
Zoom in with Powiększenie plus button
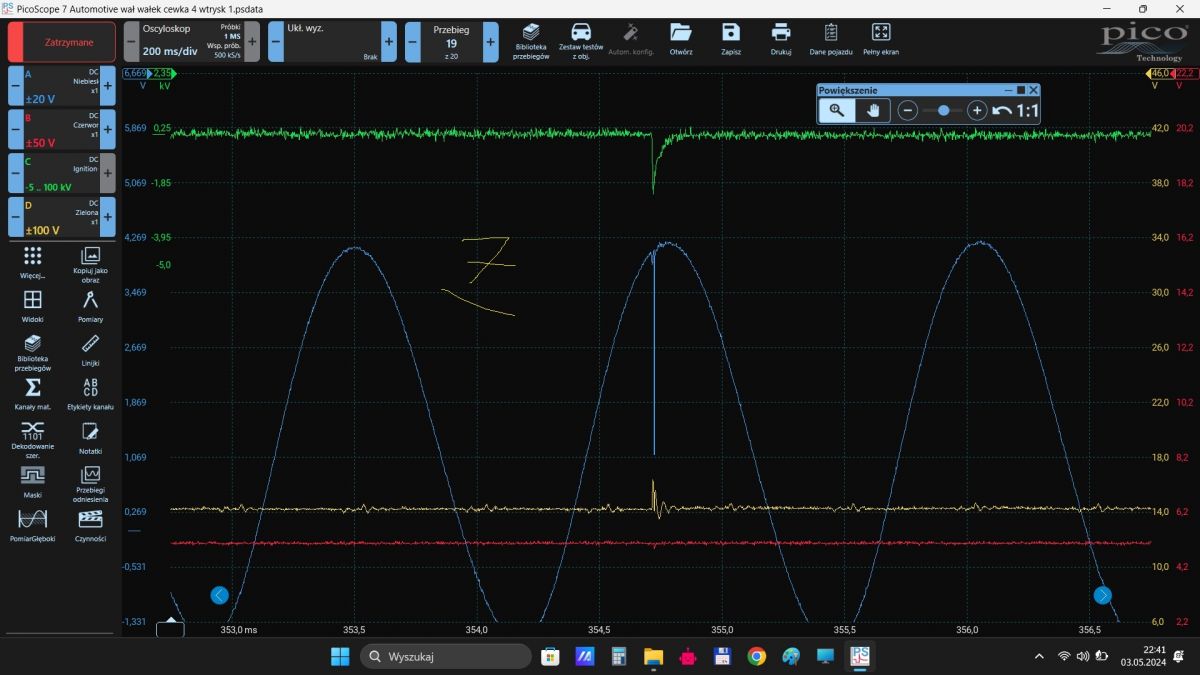click(977, 111)
